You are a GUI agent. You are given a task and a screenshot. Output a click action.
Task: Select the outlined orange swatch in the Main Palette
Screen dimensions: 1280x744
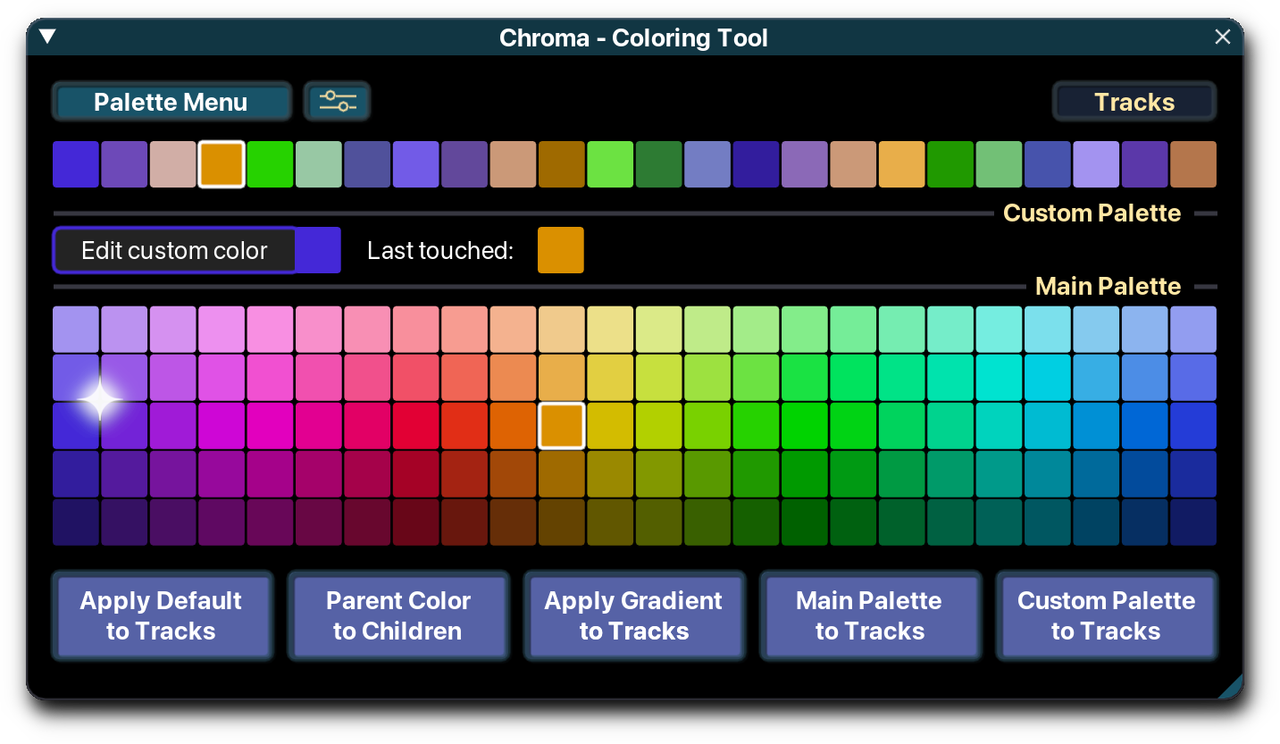click(x=561, y=424)
